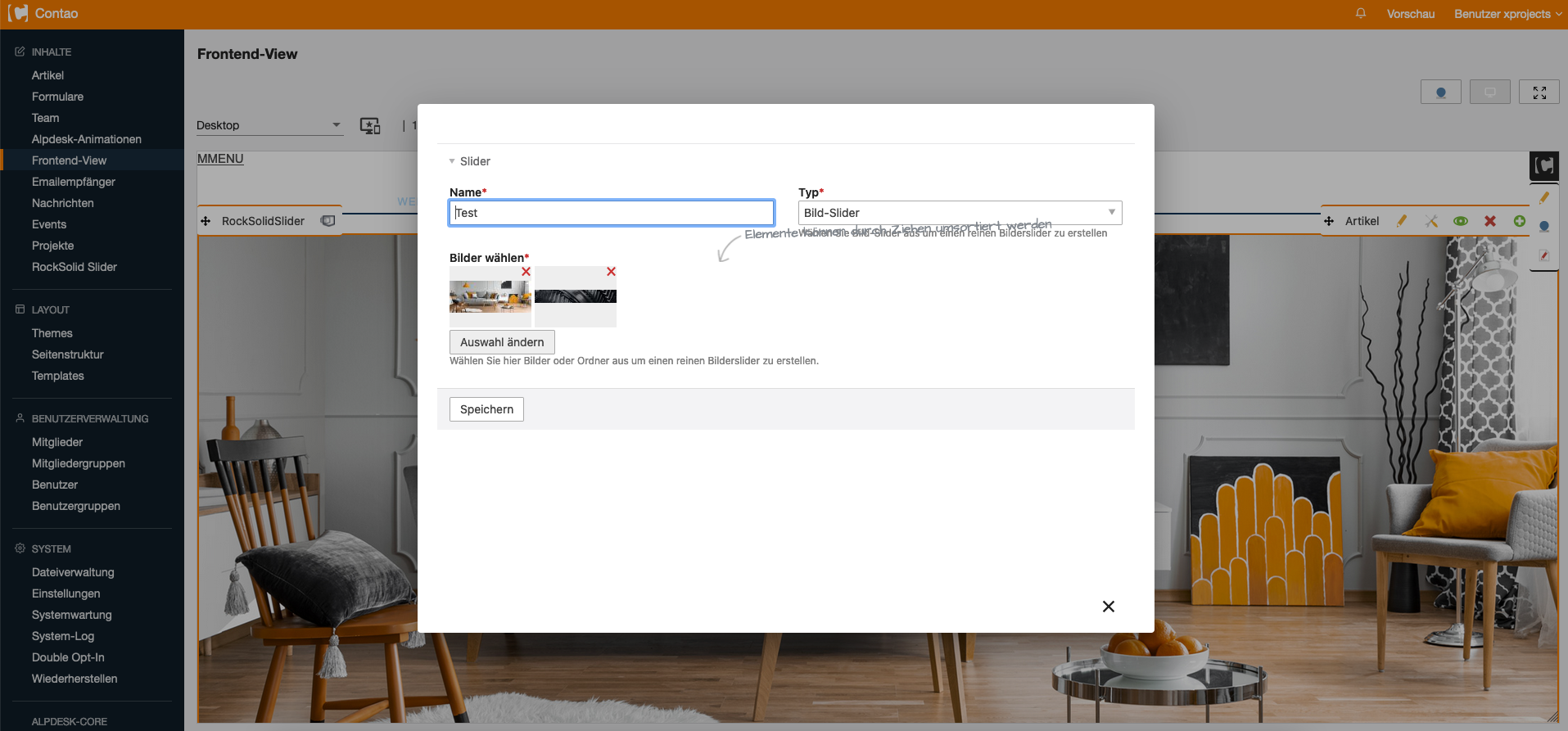The width and height of the screenshot is (1568, 731).
Task: Open the Benutzer xprojects user menu
Action: click(1507, 14)
